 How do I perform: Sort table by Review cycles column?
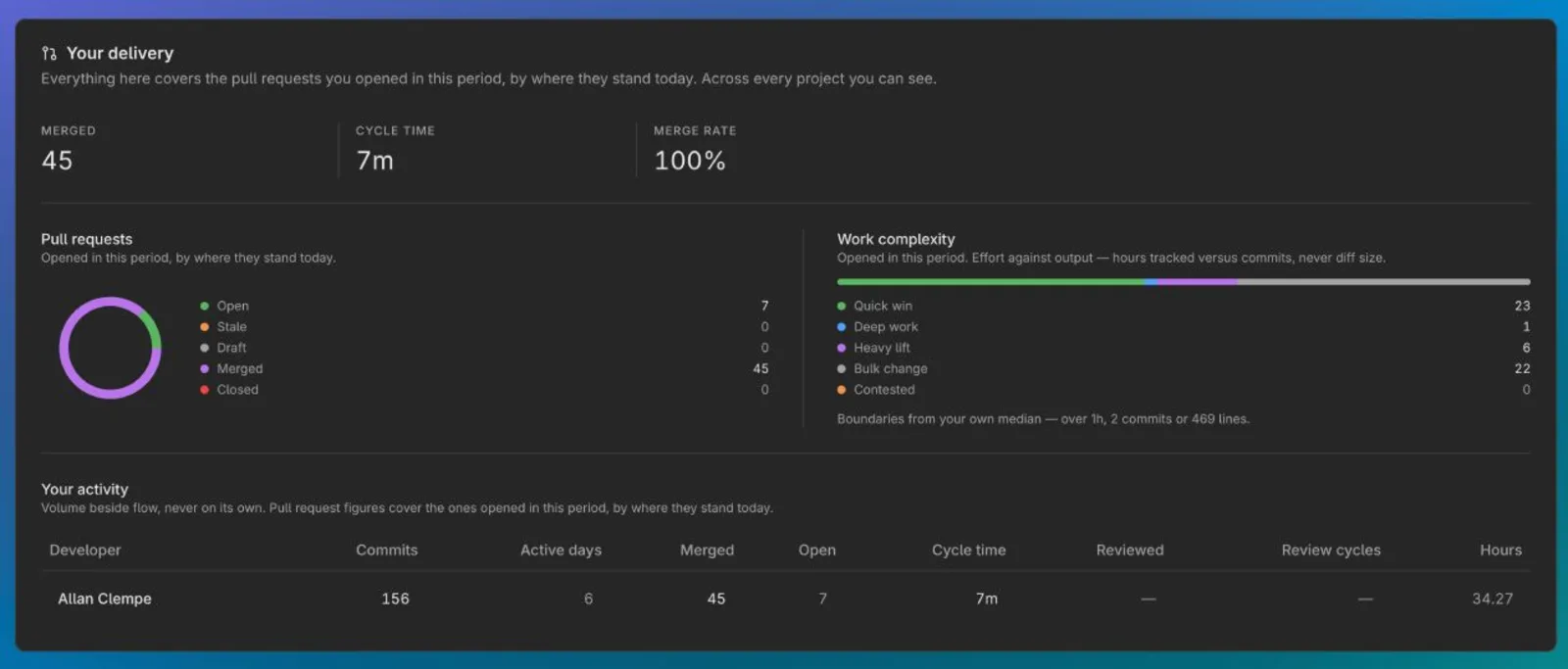(1331, 550)
